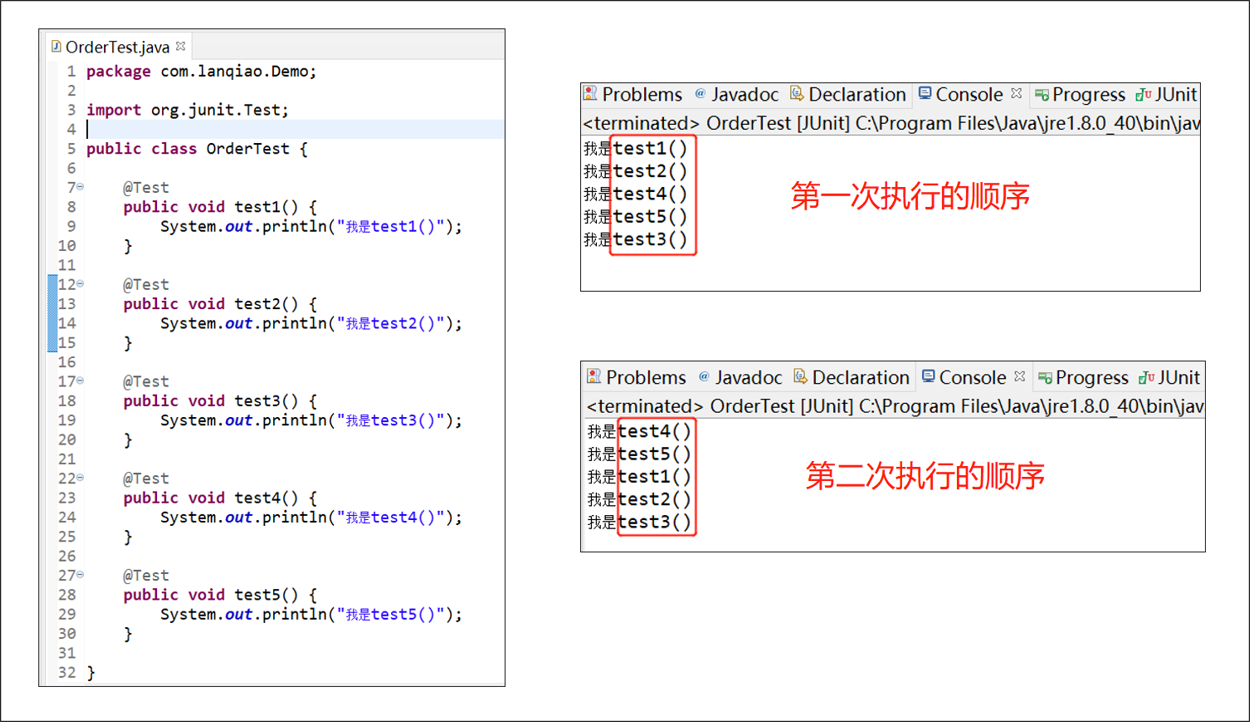Click the @Test annotation on line 17

pyautogui.click(x=146, y=381)
